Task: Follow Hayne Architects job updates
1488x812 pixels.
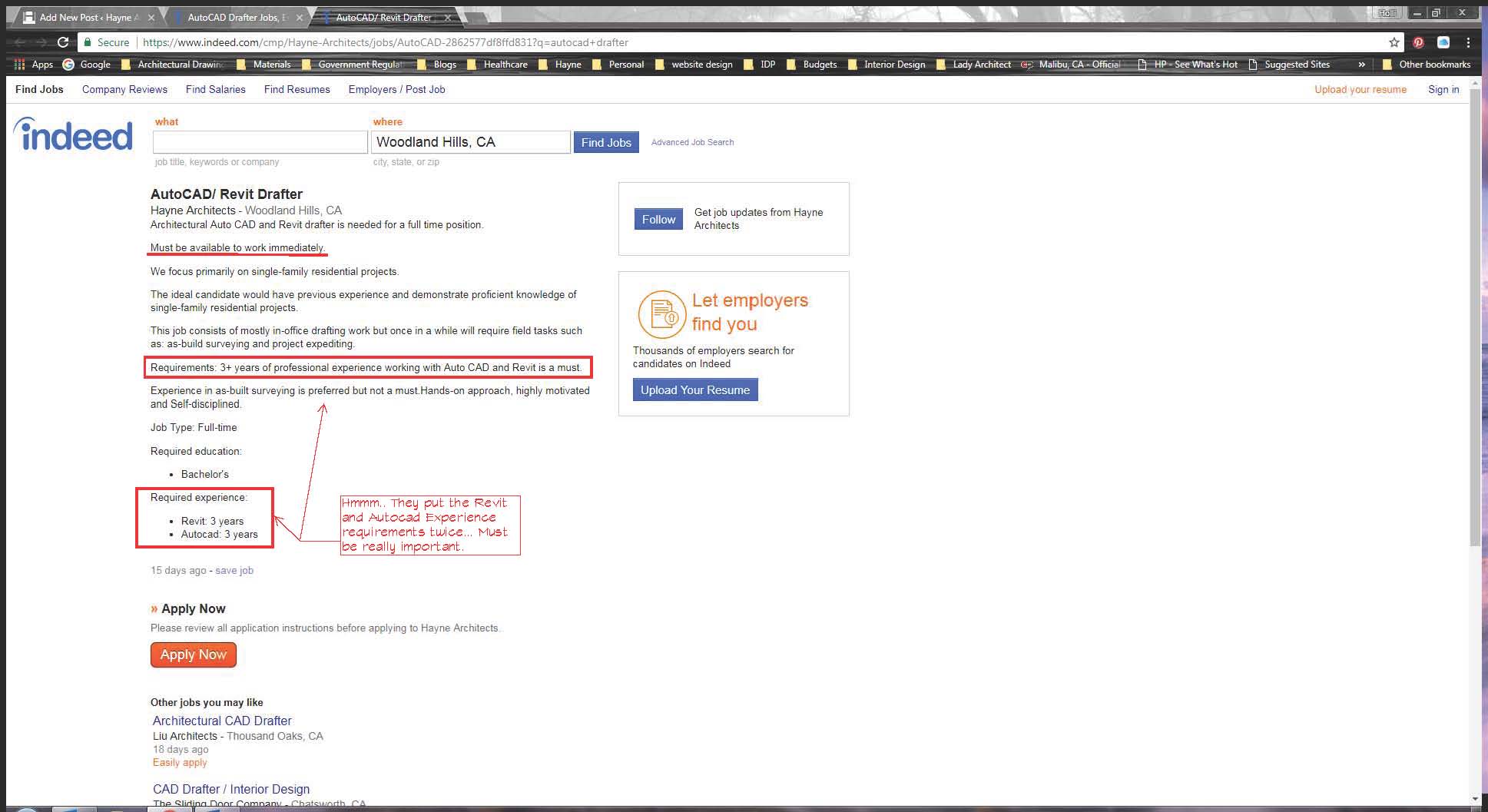Action: pyautogui.click(x=658, y=219)
